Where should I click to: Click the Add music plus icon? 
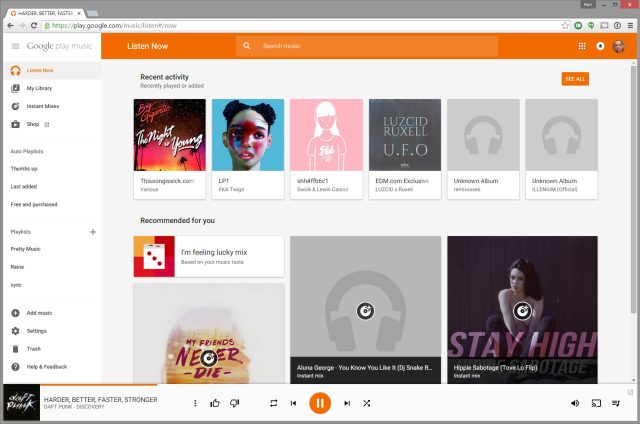click(16, 313)
